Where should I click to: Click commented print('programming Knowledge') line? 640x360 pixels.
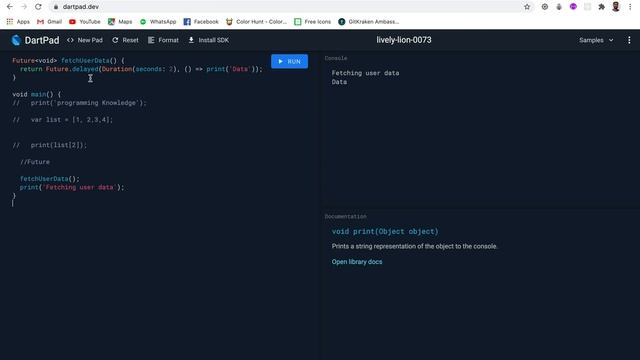click(79, 103)
